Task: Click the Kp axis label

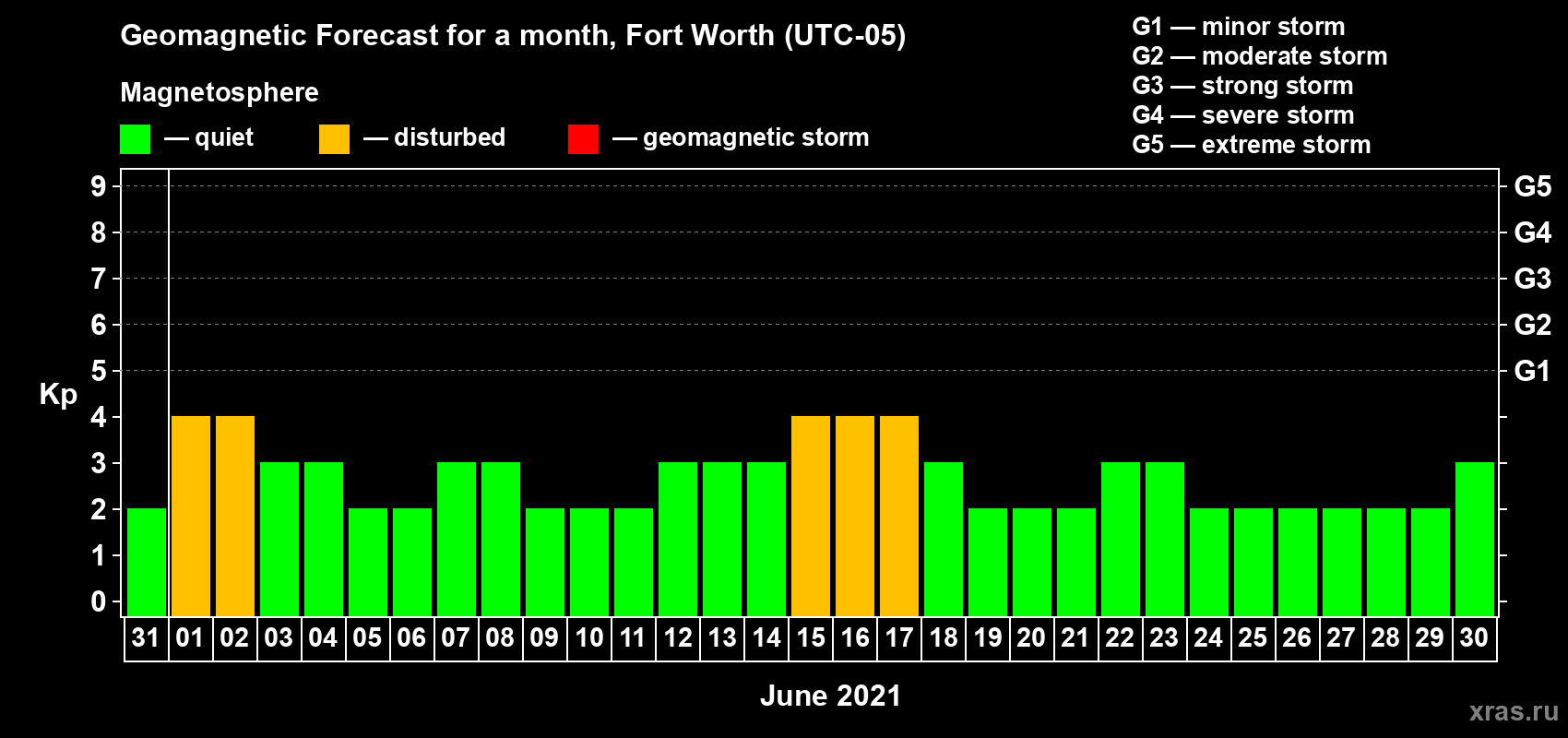Action: pyautogui.click(x=58, y=395)
